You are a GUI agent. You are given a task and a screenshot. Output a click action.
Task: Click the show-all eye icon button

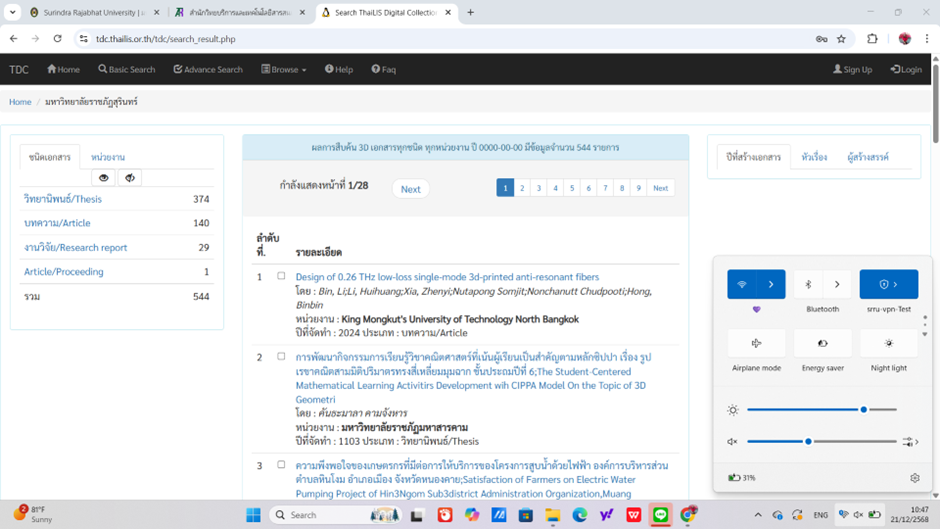(104, 178)
